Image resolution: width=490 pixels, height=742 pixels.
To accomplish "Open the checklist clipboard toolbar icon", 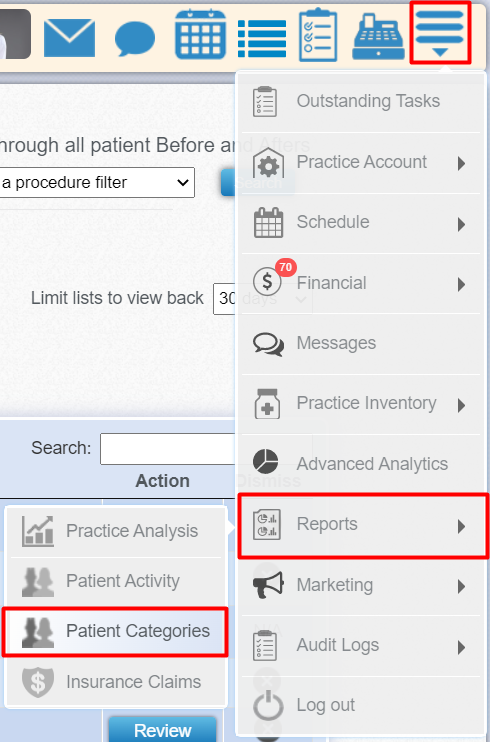I will pos(318,35).
